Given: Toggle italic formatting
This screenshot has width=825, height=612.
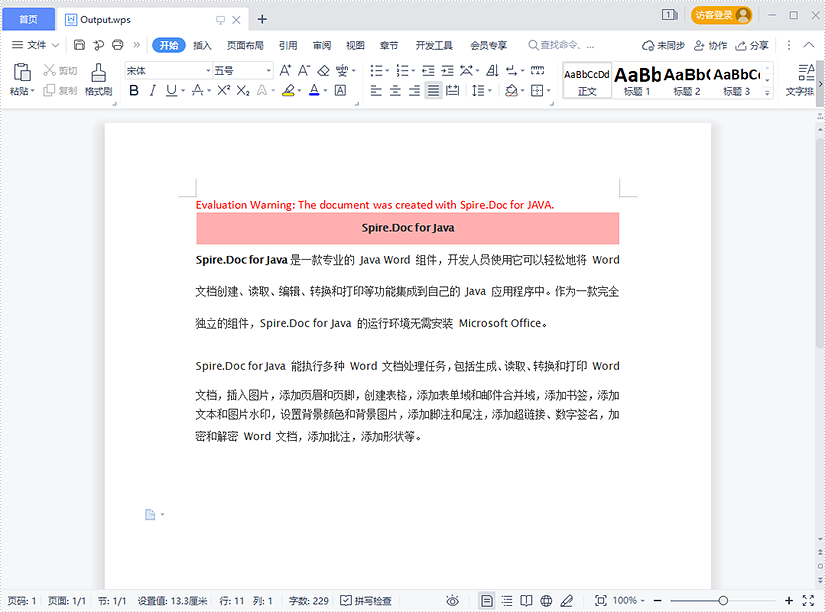Looking at the screenshot, I should tap(153, 90).
